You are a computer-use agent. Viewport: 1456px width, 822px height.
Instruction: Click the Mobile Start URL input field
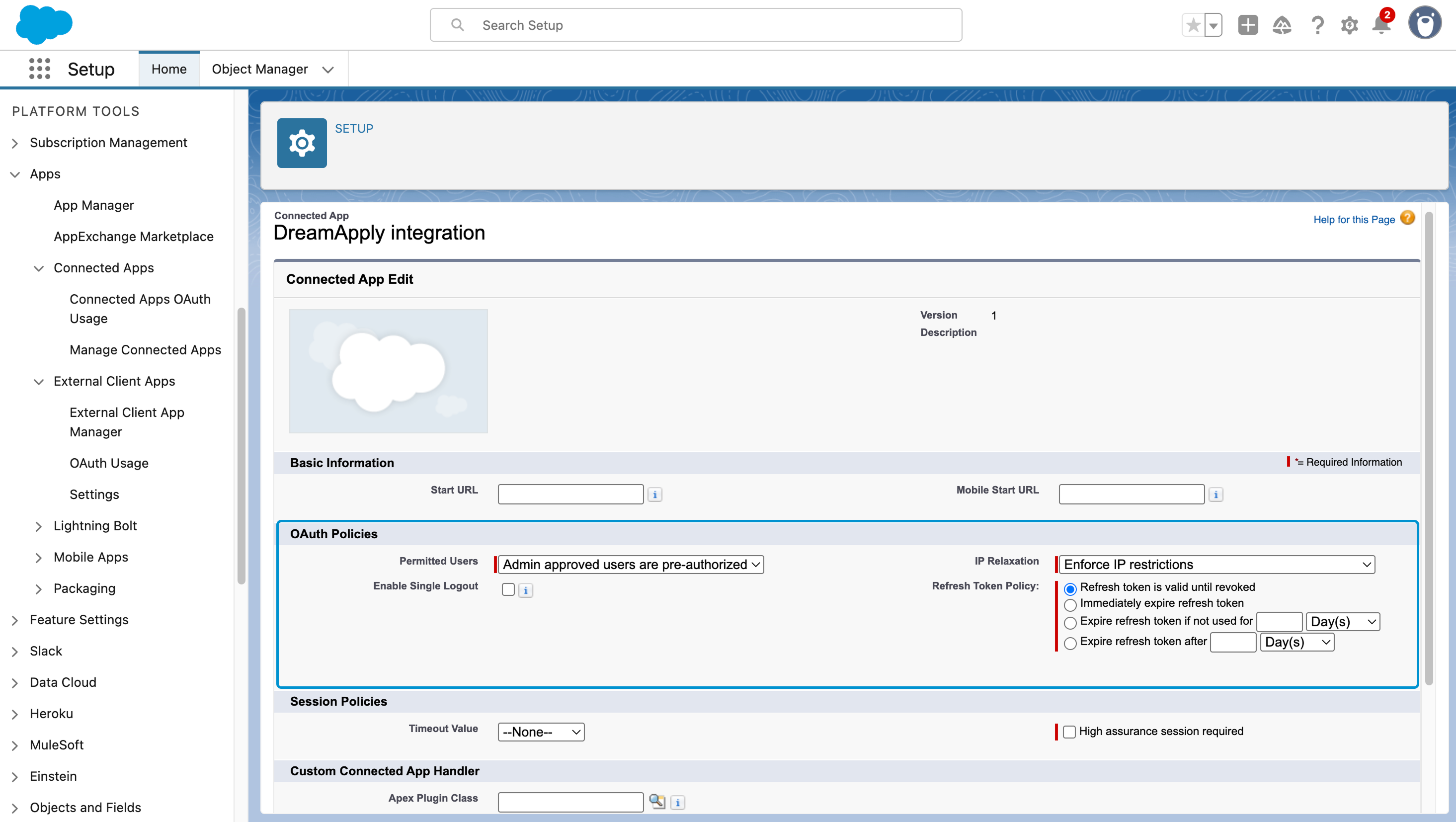1132,494
